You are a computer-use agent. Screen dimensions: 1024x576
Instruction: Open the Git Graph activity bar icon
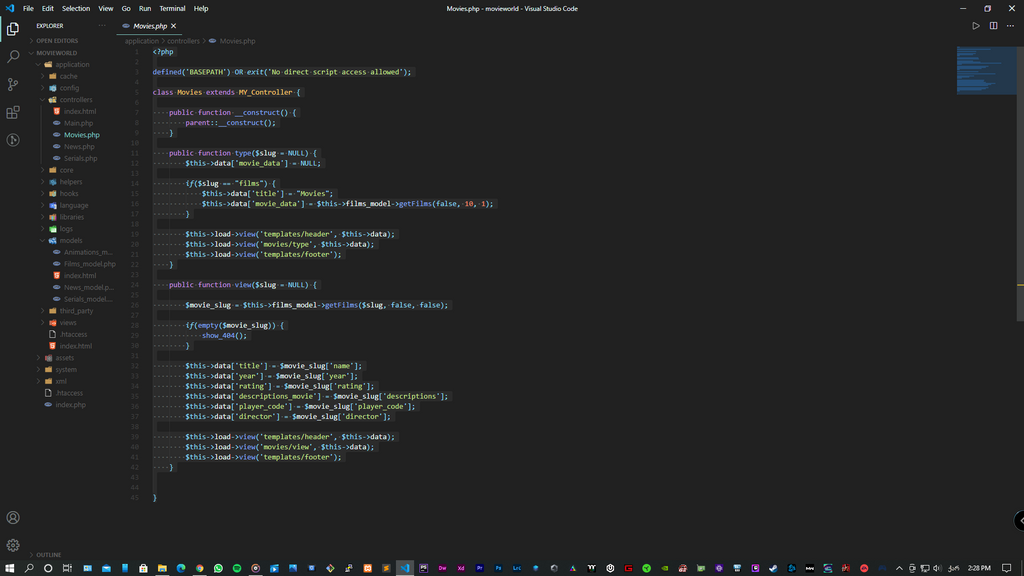tap(12, 140)
